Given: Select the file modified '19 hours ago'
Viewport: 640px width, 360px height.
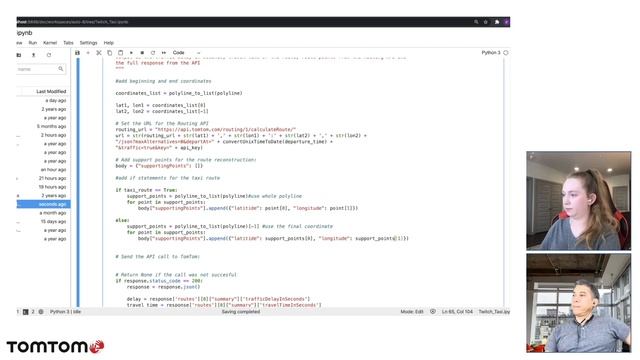Looking at the screenshot, I should coord(43,187).
